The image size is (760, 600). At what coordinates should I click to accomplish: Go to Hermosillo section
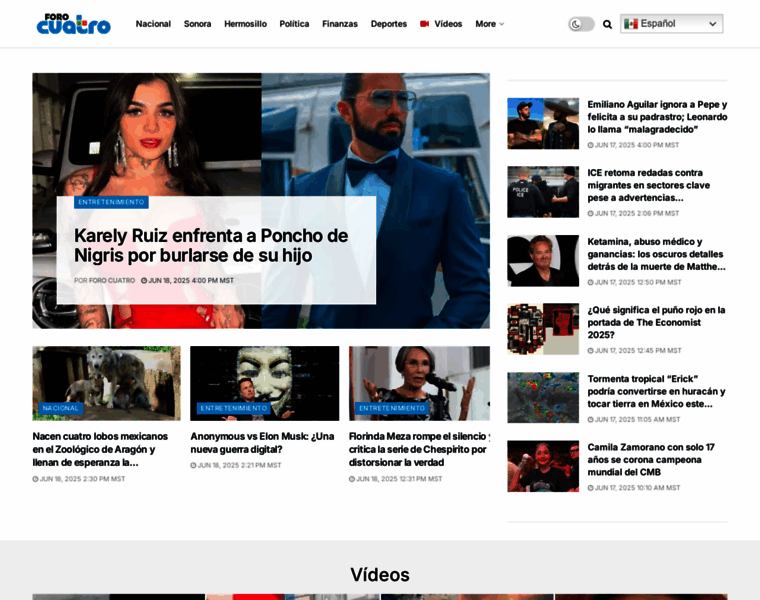click(x=245, y=24)
